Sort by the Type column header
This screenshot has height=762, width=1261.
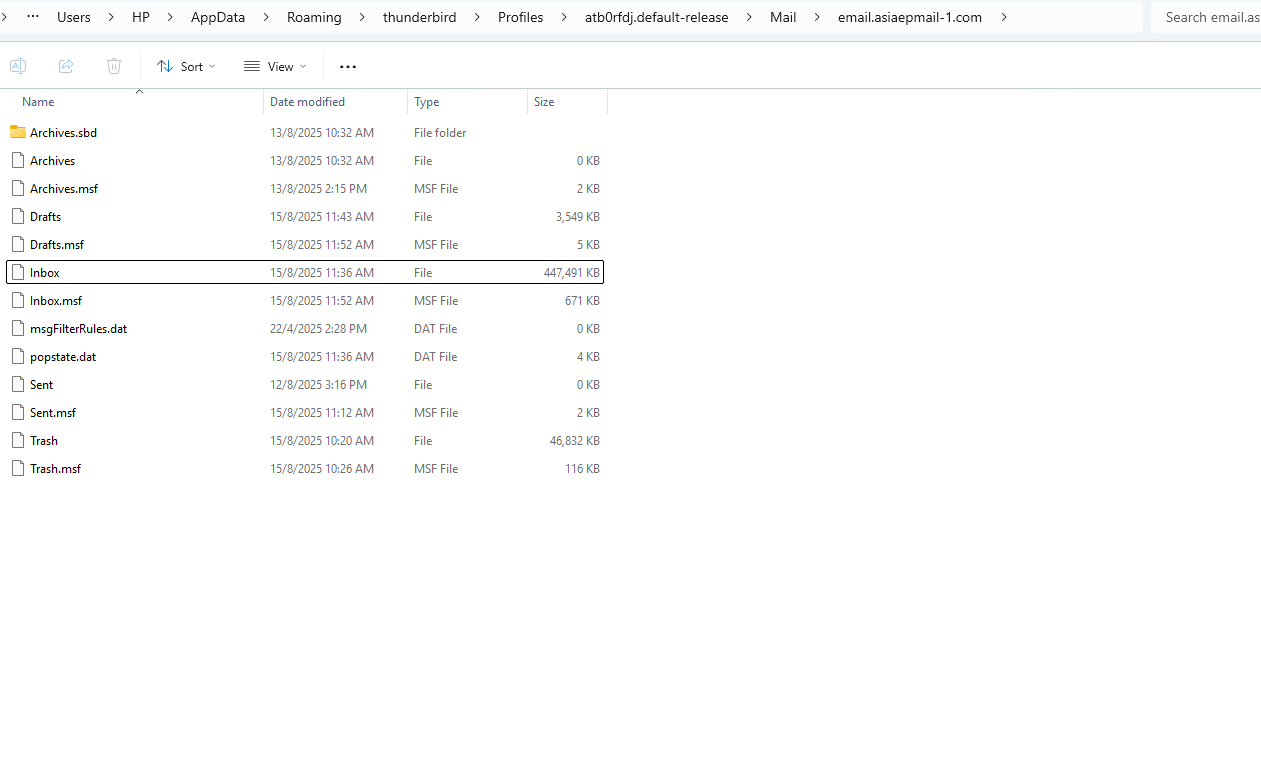(427, 102)
